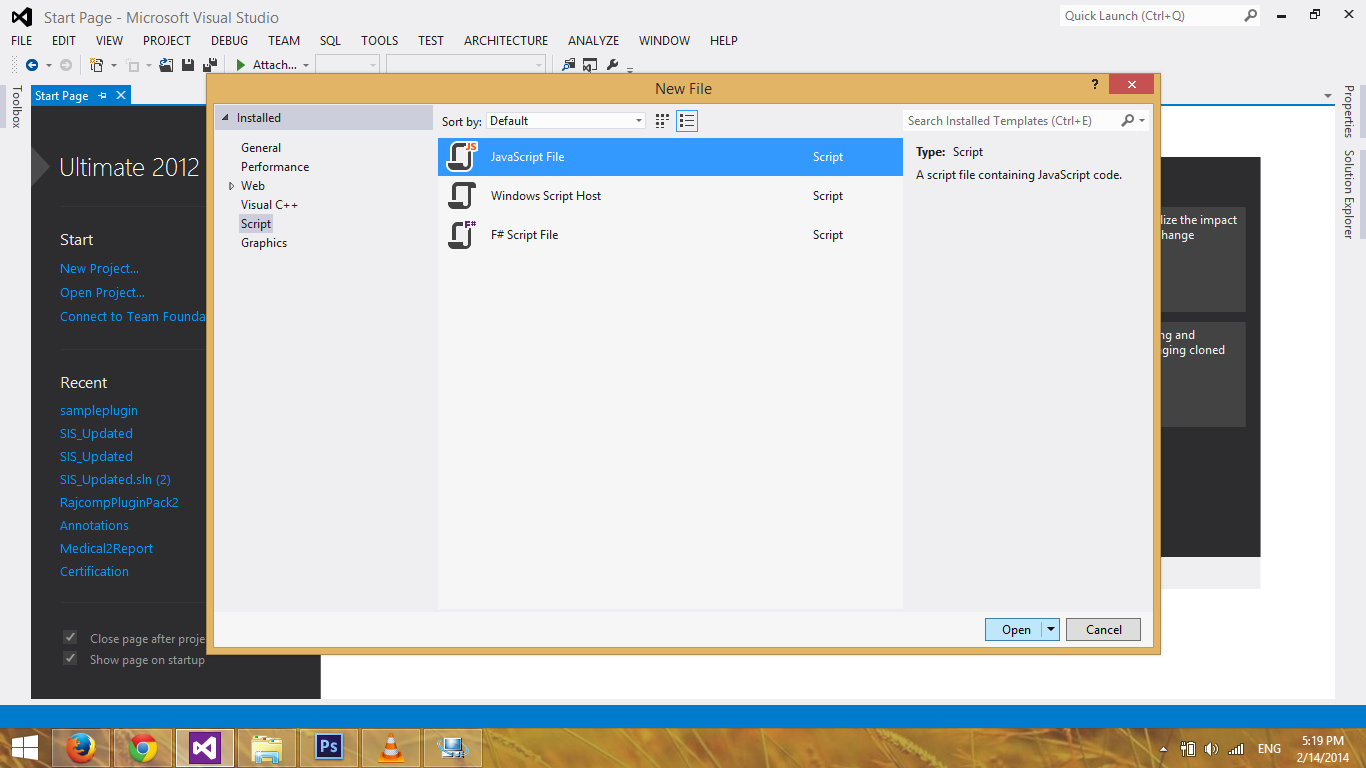Screen dimensions: 1366x768
Task: Open the TOOLS menu
Action: pos(380,41)
